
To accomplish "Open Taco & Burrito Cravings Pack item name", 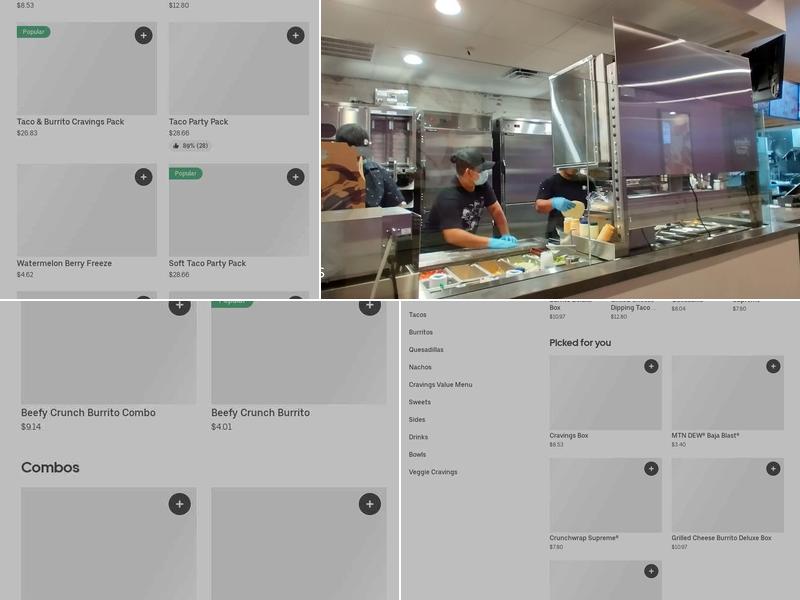I will pyautogui.click(x=70, y=121).
